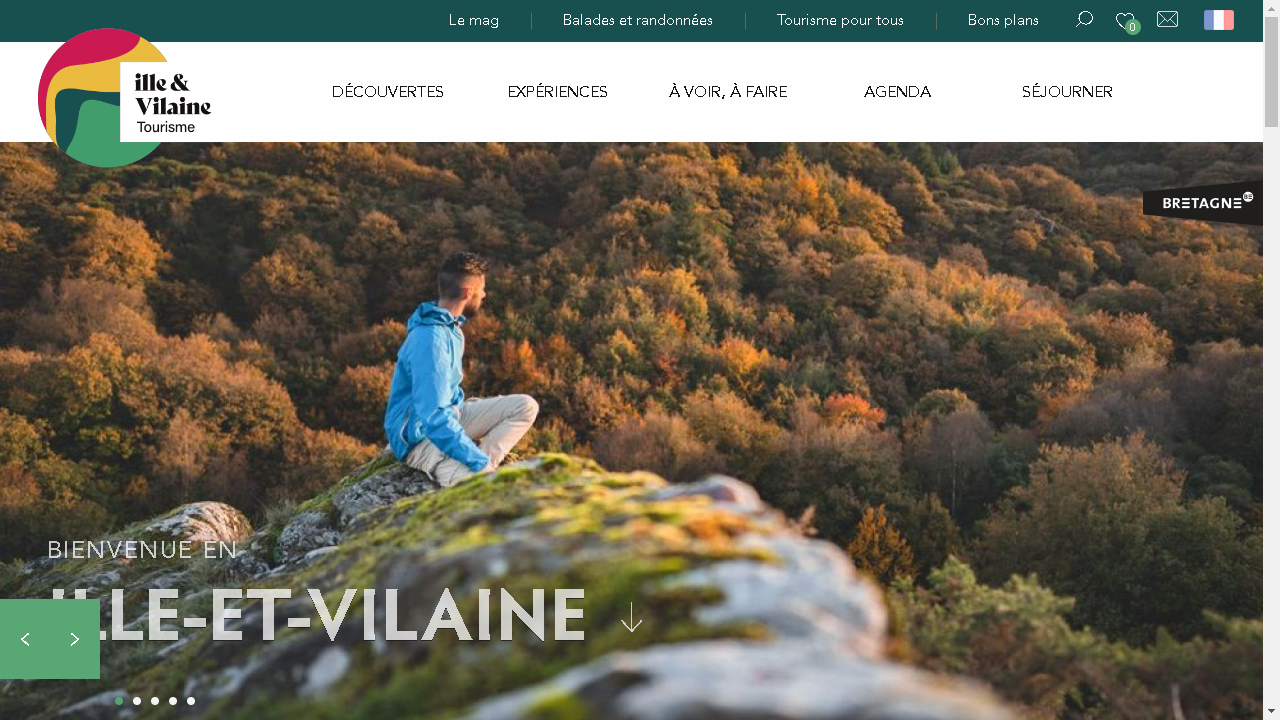
Task: Click the envelope contact icon
Action: pyautogui.click(x=1167, y=19)
